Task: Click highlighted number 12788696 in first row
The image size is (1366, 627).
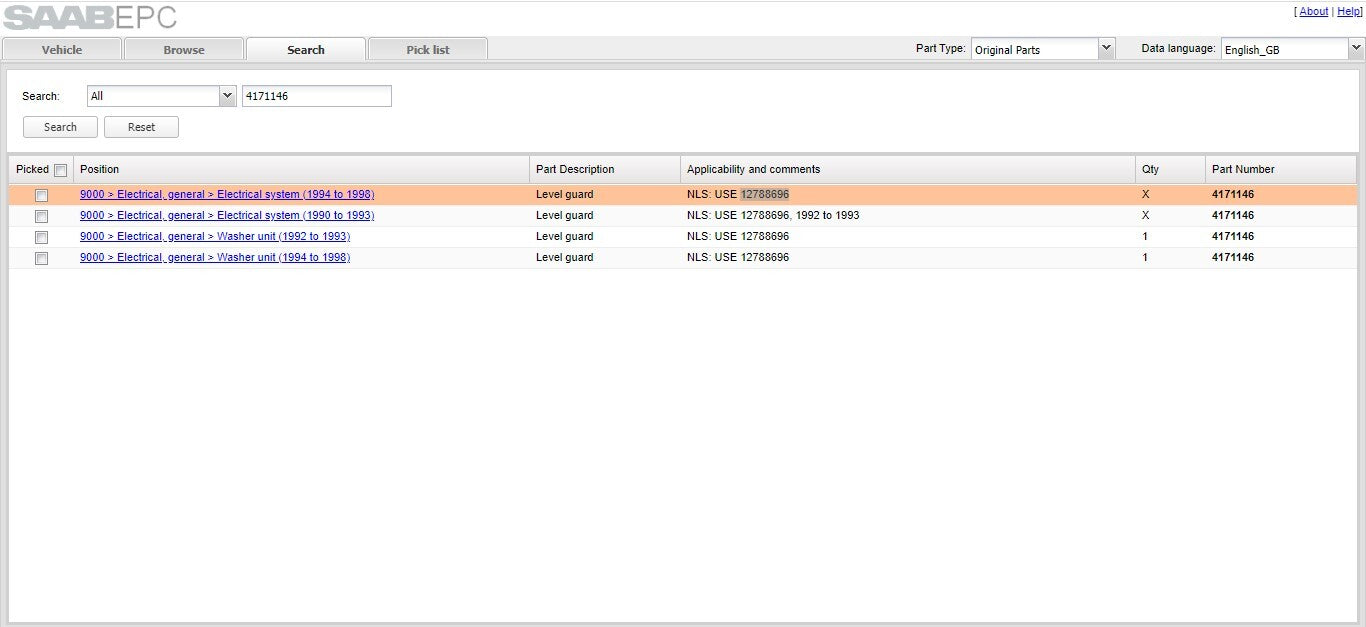Action: click(x=765, y=194)
